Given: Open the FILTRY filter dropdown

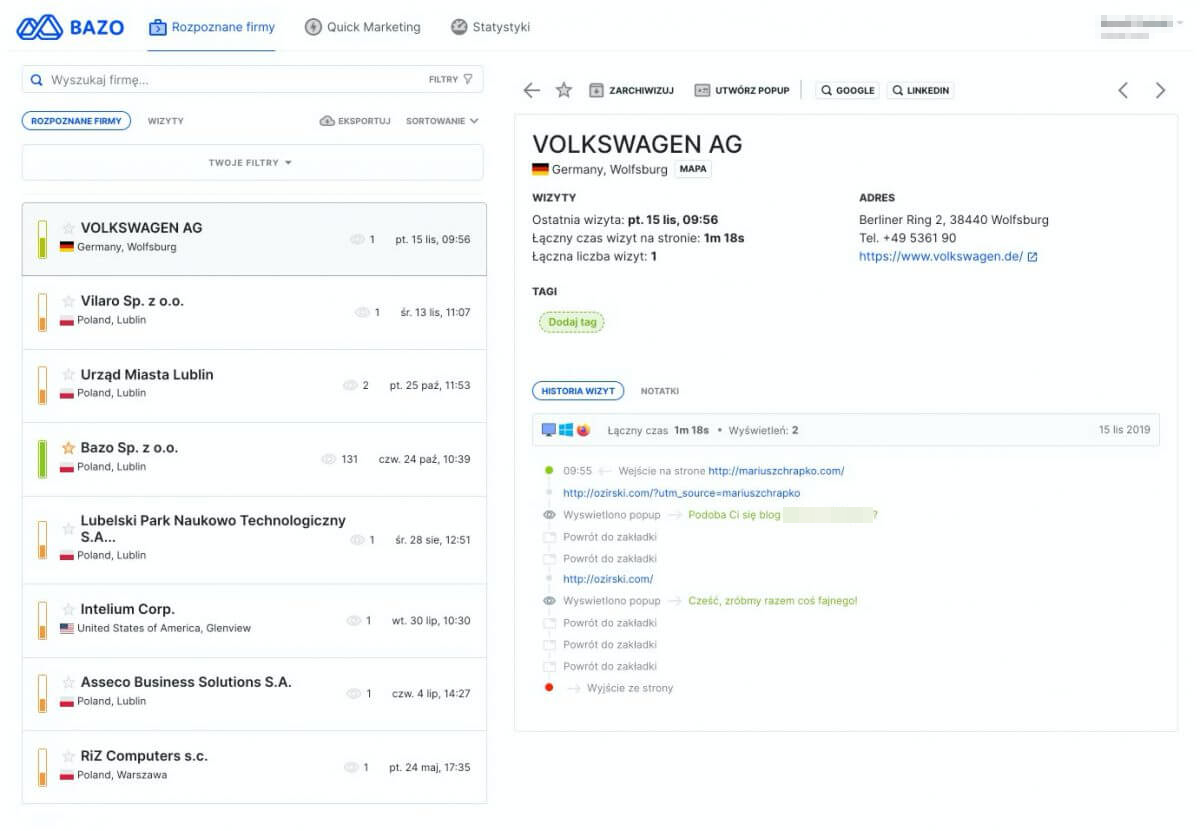Looking at the screenshot, I should point(451,79).
